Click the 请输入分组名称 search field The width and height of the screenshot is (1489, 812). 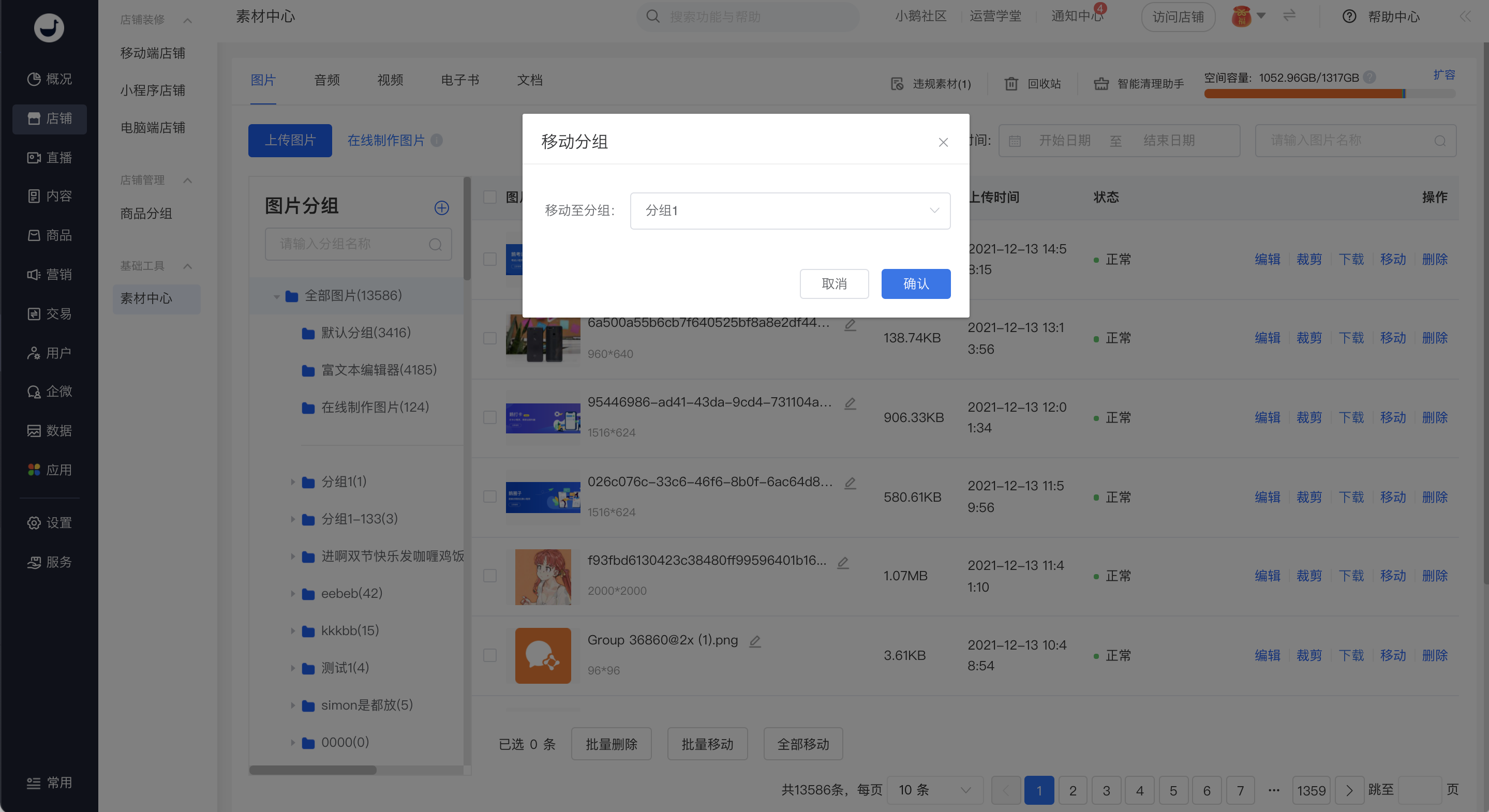[x=358, y=244]
